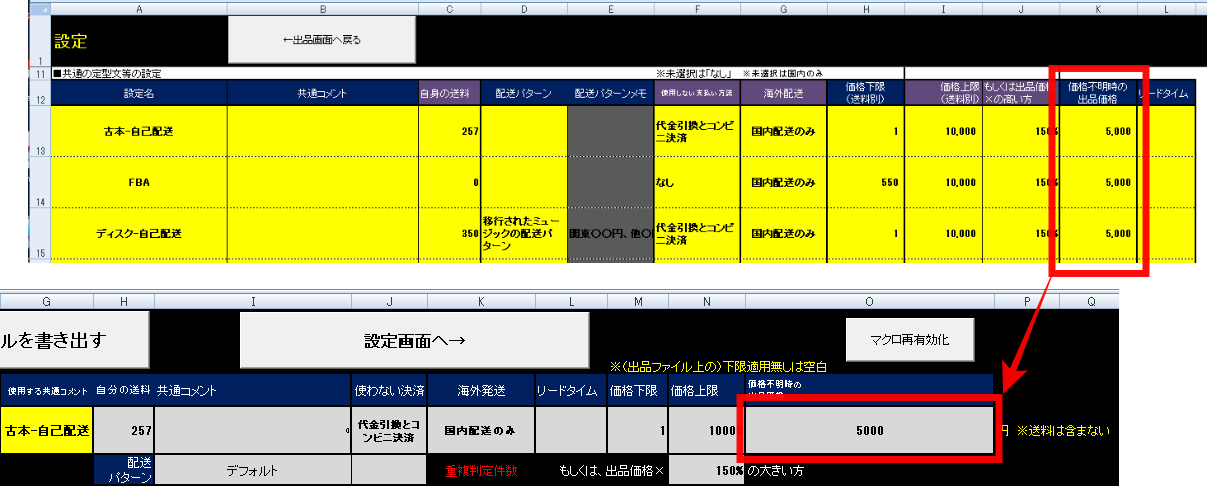Click the 257 shipping cost cell in row 13
Viewport: 1207px width, 486px height.
449,131
